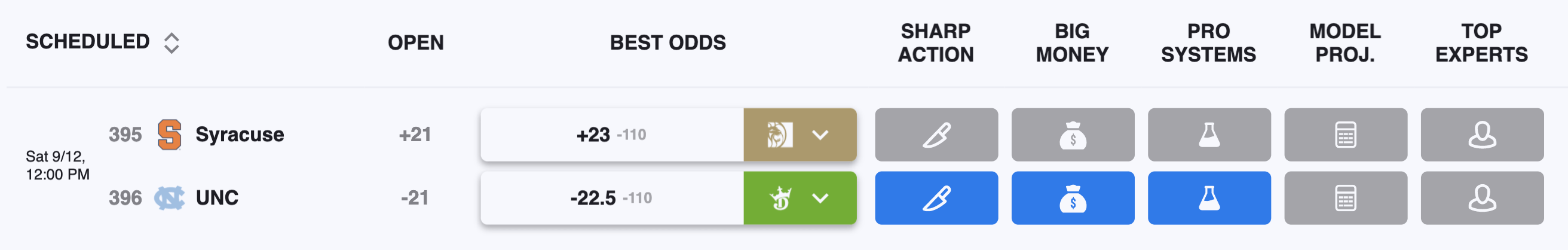Image resolution: width=1568 pixels, height=250 pixels.
Task: Select Syracuse Big Money bag icon
Action: coord(1073,135)
